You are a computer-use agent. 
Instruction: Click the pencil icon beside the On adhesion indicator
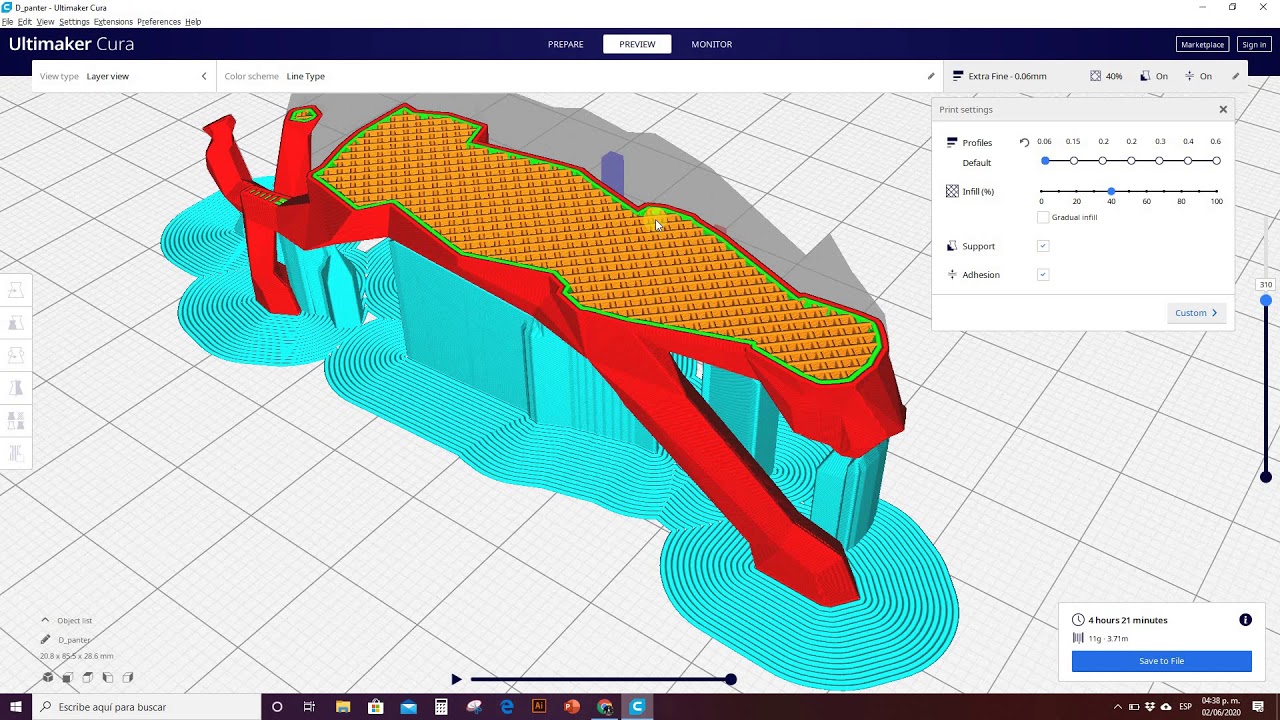click(x=1236, y=76)
